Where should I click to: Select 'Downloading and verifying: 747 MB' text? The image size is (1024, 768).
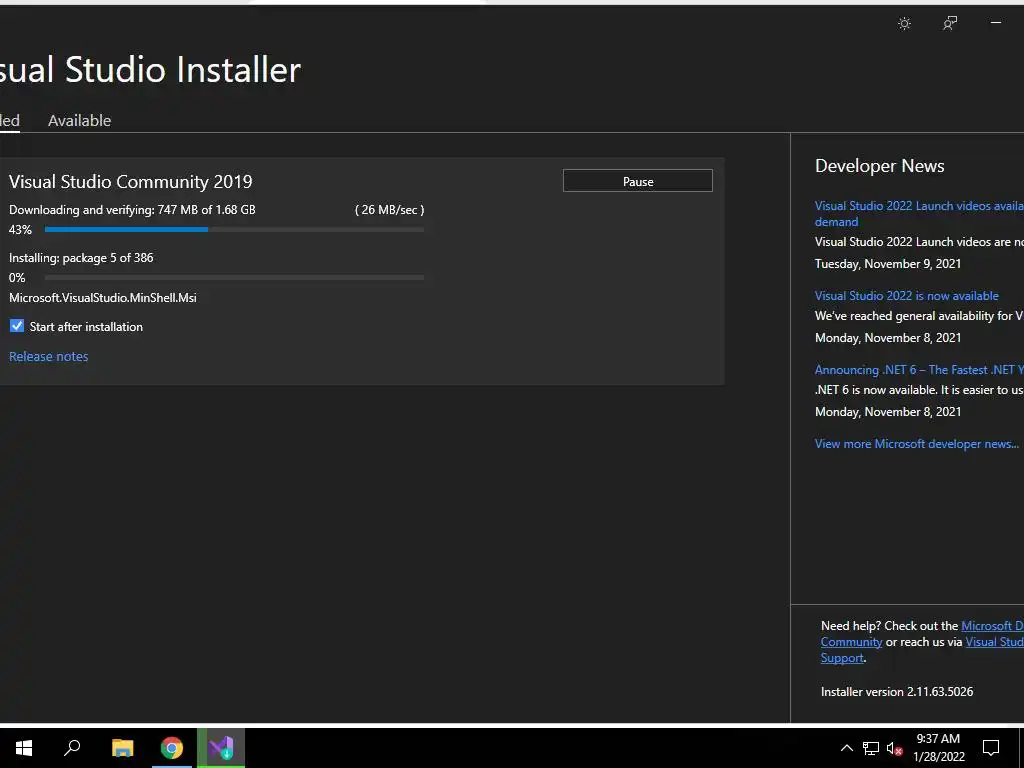103,210
